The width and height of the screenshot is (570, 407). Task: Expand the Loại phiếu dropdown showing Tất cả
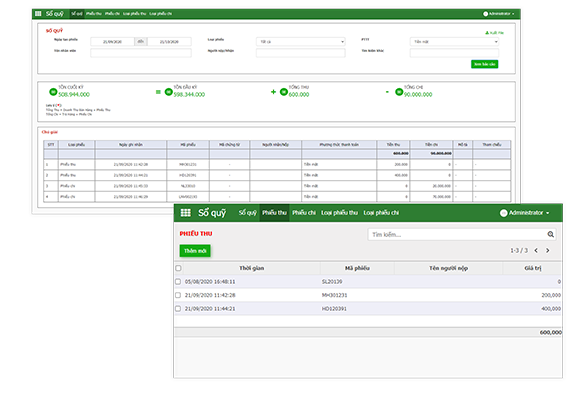point(301,42)
